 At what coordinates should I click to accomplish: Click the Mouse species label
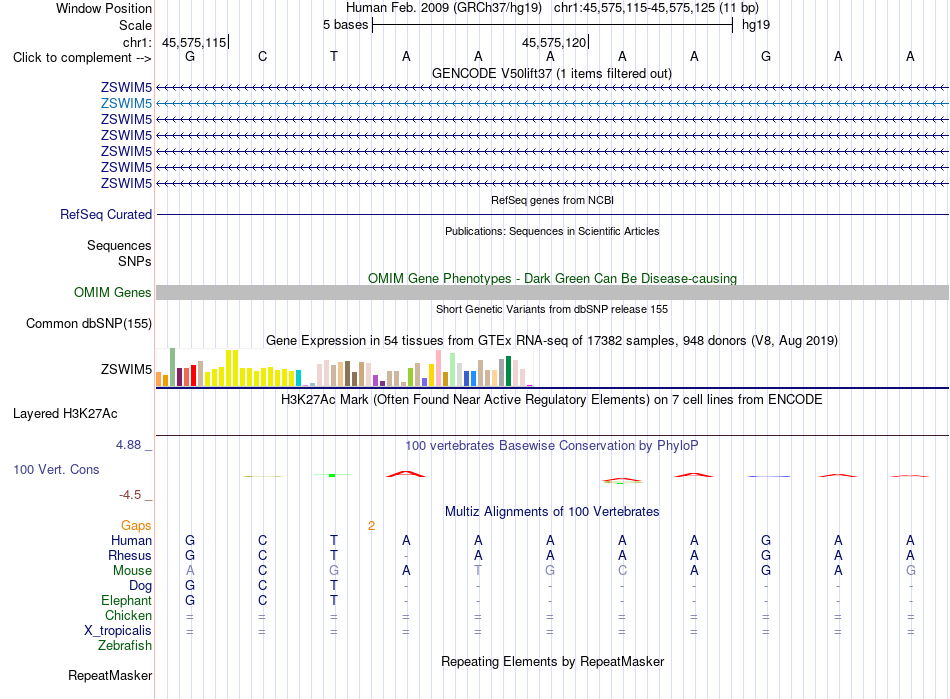click(132, 571)
